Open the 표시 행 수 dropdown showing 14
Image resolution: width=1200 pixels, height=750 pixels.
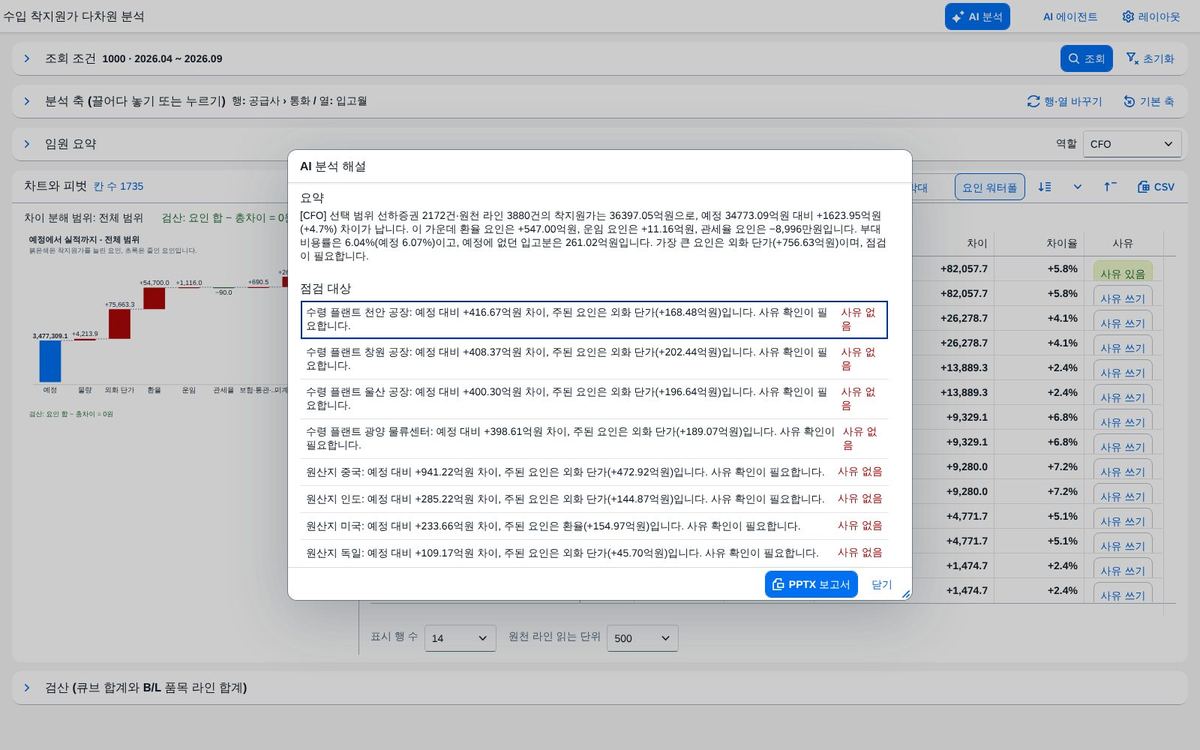460,638
